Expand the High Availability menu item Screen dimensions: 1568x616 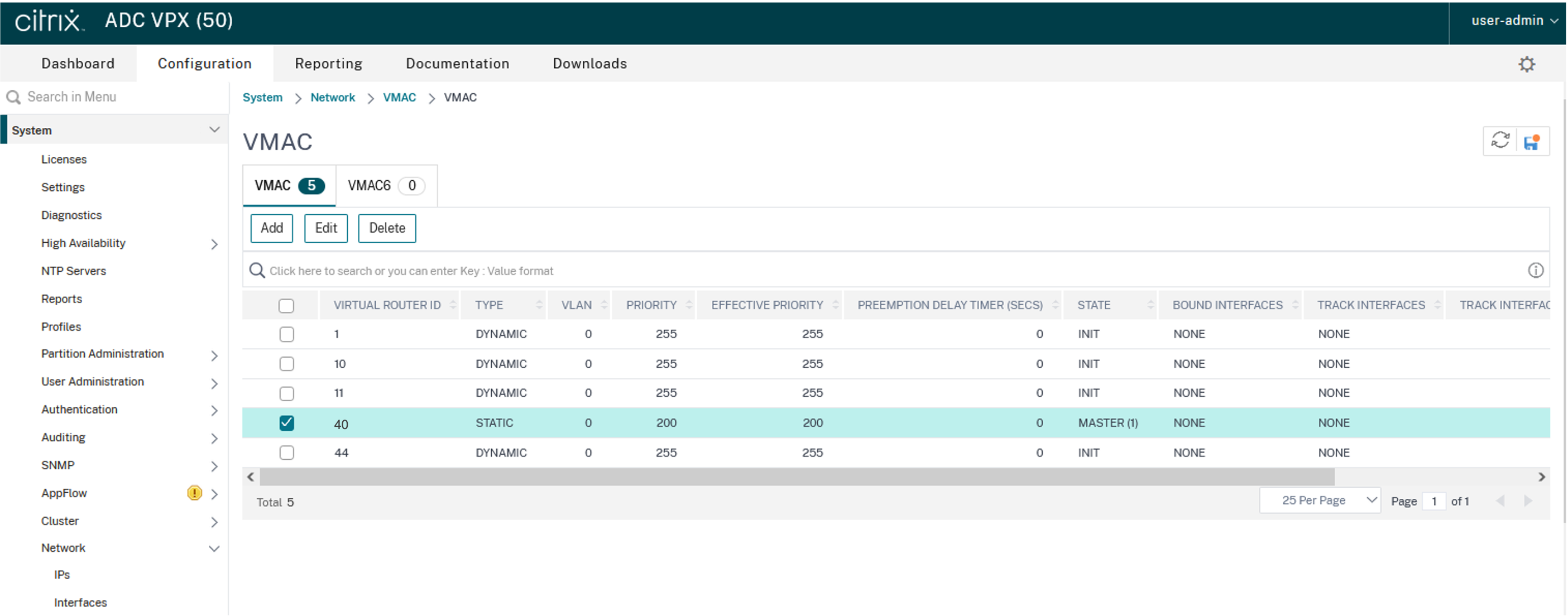[x=83, y=243]
